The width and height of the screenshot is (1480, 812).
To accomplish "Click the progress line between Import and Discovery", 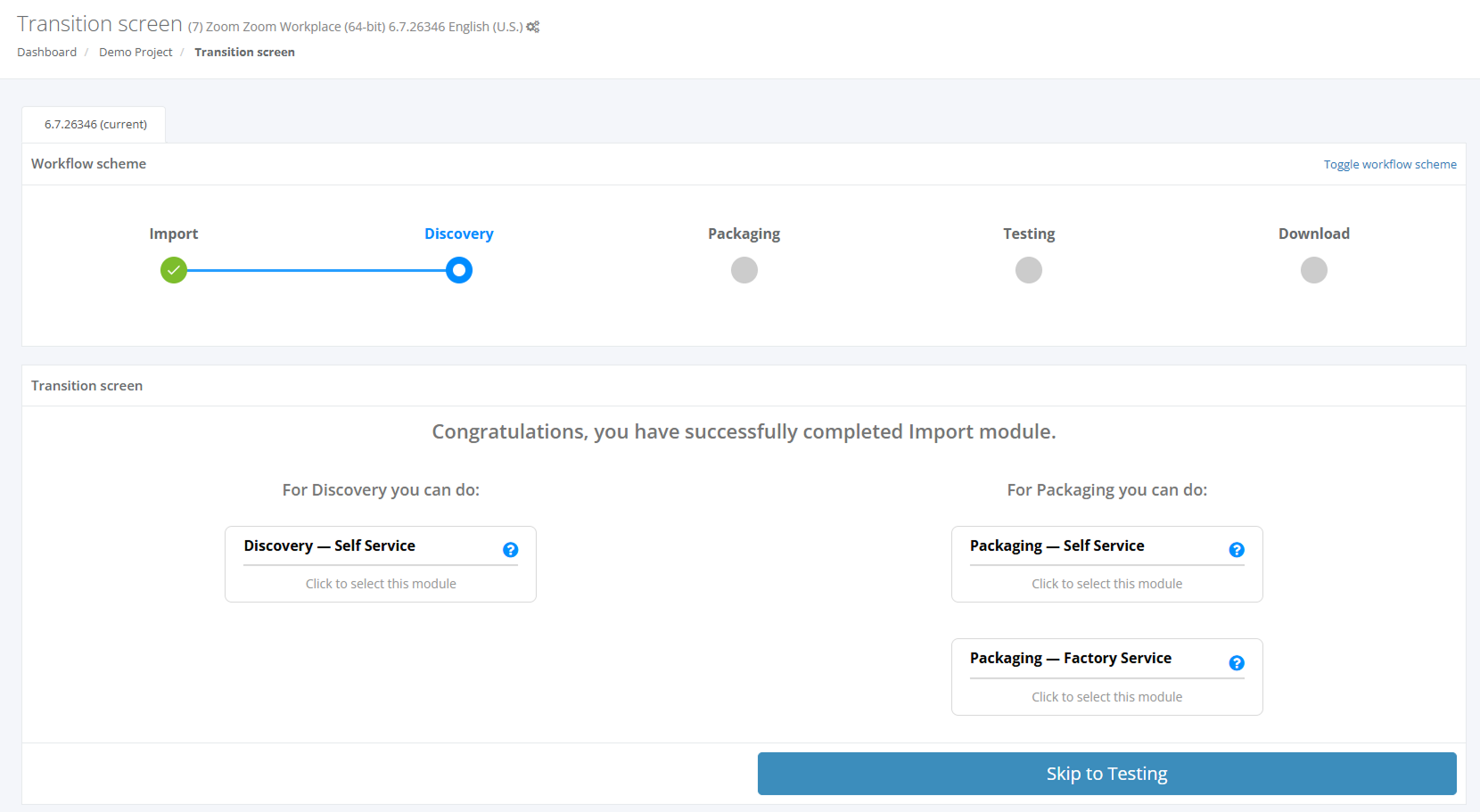I will point(317,270).
